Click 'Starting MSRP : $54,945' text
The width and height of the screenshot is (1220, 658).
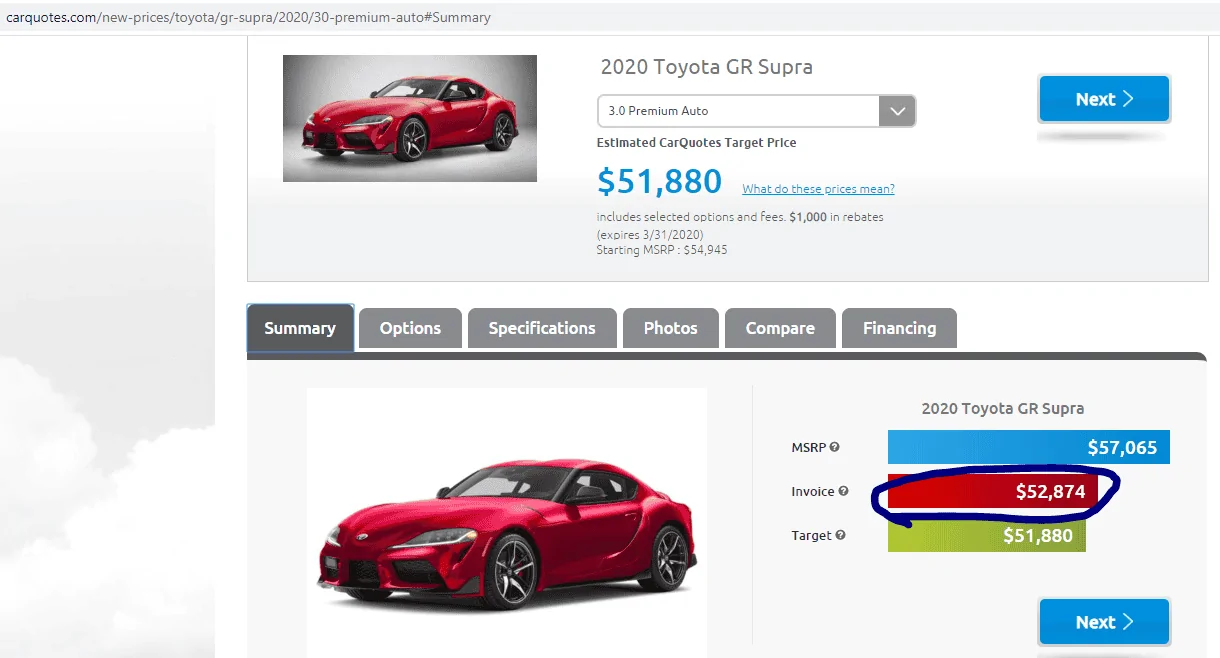coord(662,249)
